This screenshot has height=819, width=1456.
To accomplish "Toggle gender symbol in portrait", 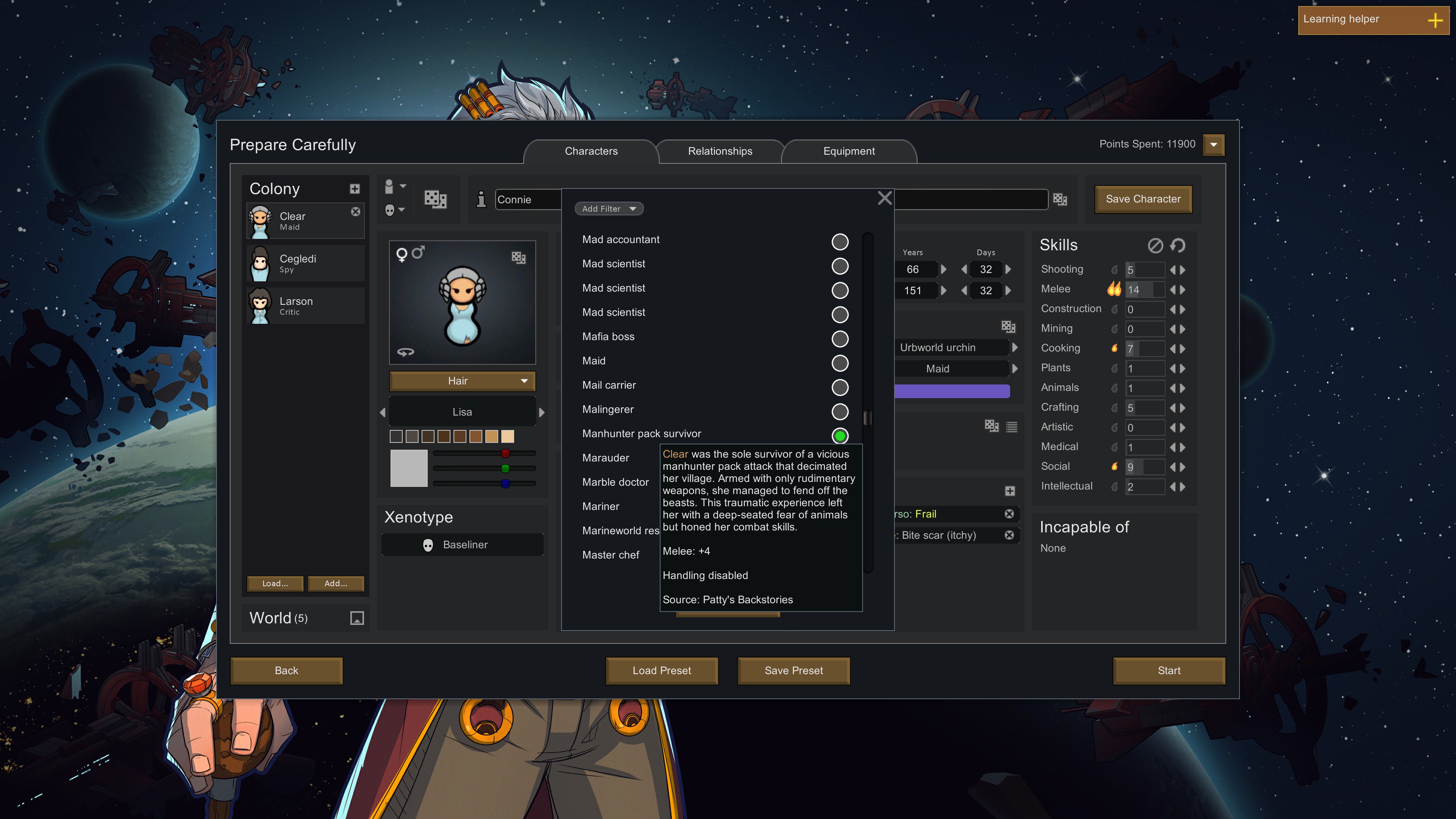I will [x=410, y=254].
